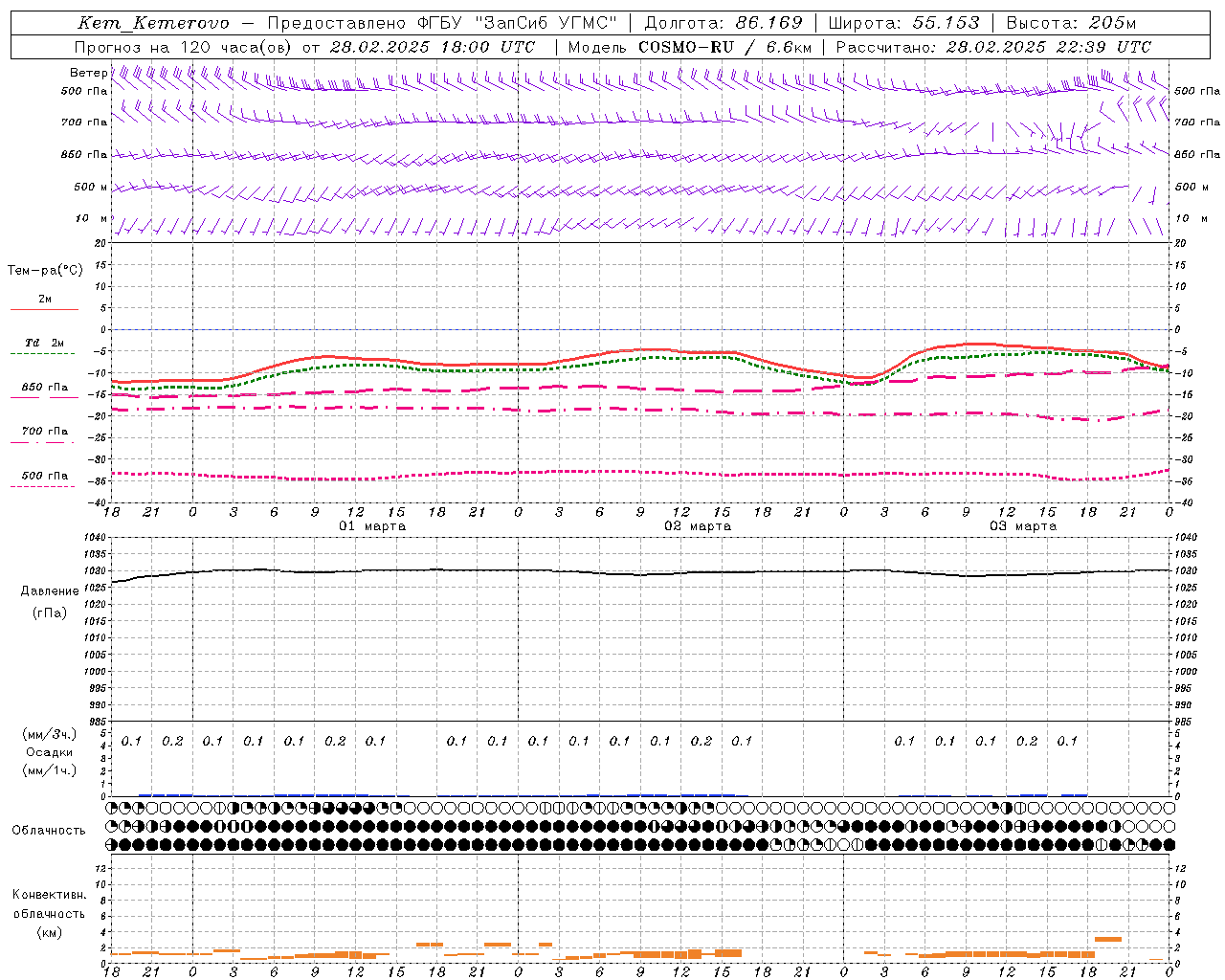Image resolution: width=1225 pixels, height=980 pixels.
Task: Click the 03 марта date label
Action: click(x=1024, y=526)
